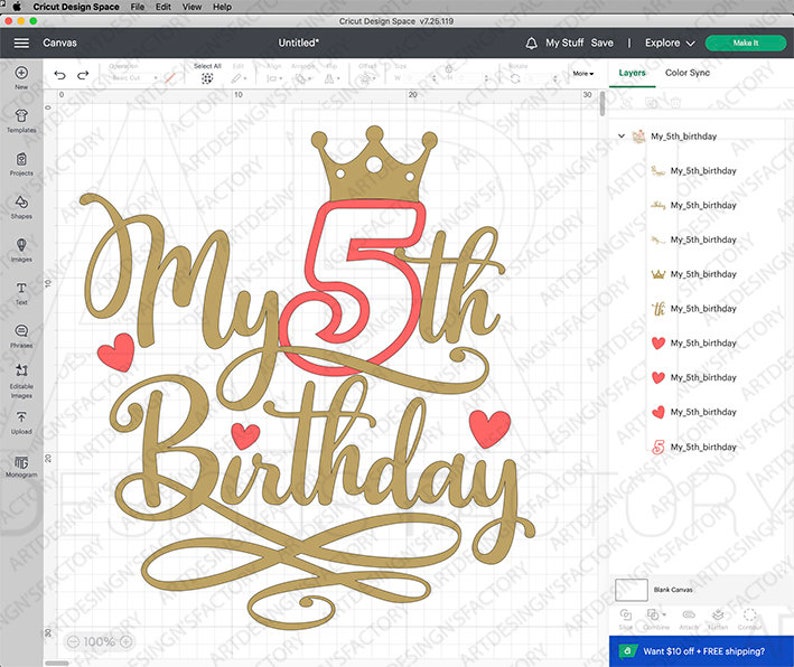
Task: Zoom out with the minus icon
Action: [x=73, y=642]
